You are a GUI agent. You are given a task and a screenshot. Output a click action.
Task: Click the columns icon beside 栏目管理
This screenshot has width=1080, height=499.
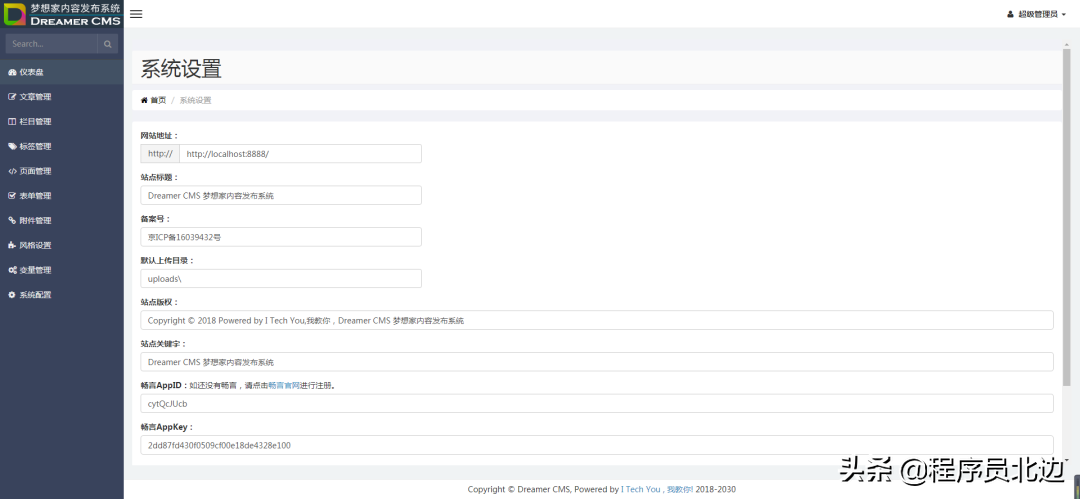12,122
